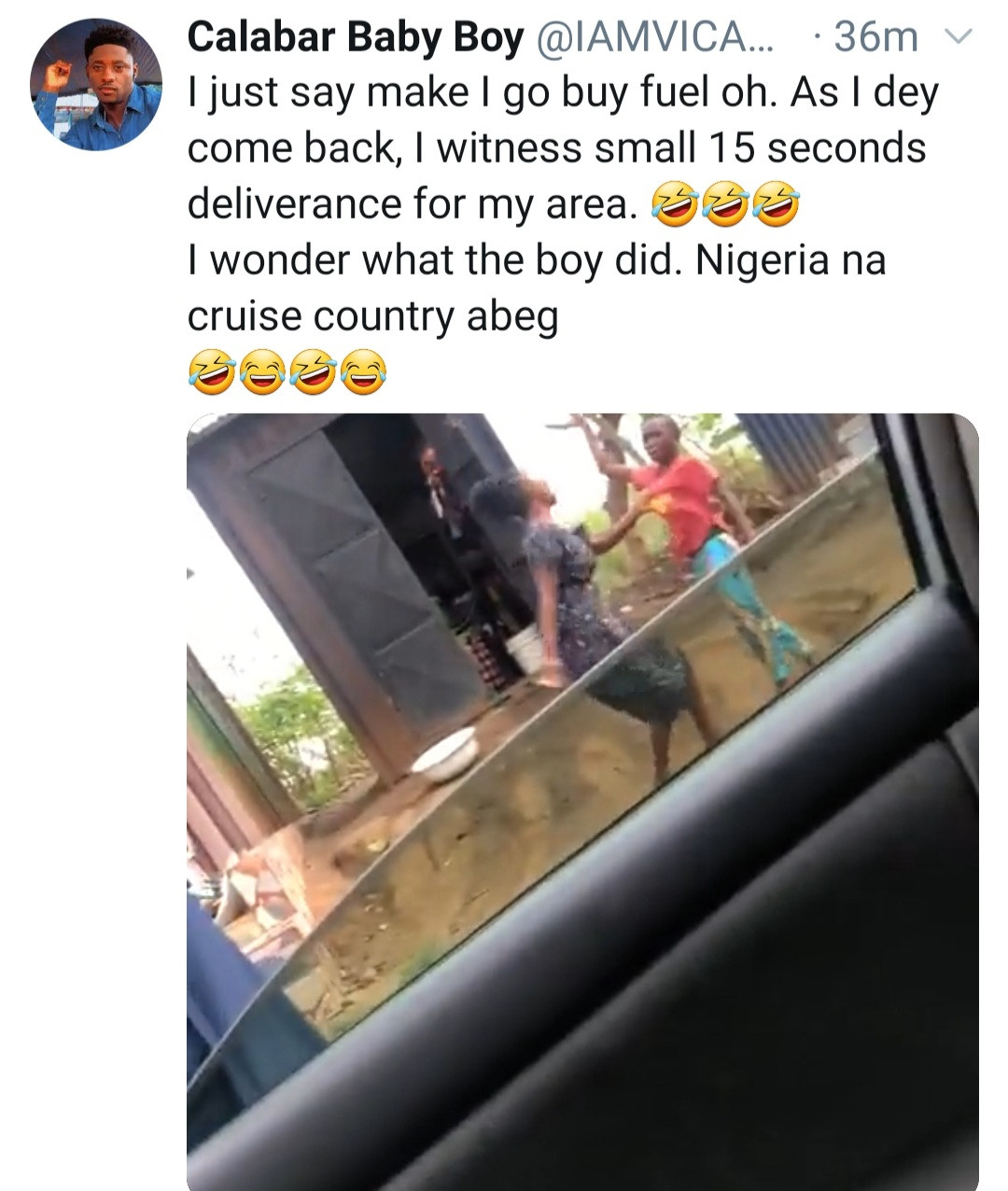This screenshot has height=1191, width=1008.
Task: Click the text 'Nigeria na cruise country abeg'
Action: [x=537, y=288]
